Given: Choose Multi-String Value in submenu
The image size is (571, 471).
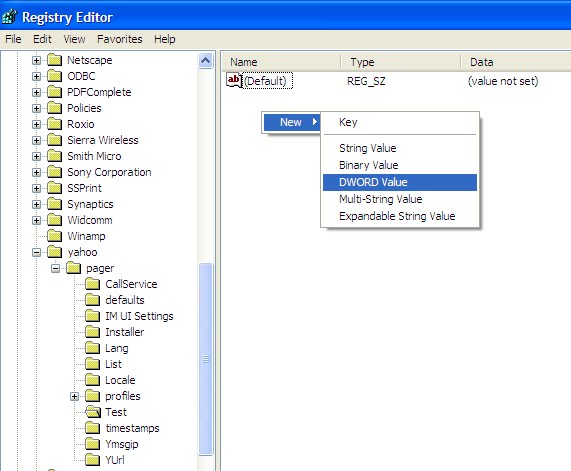Looking at the screenshot, I should [x=400, y=199].
